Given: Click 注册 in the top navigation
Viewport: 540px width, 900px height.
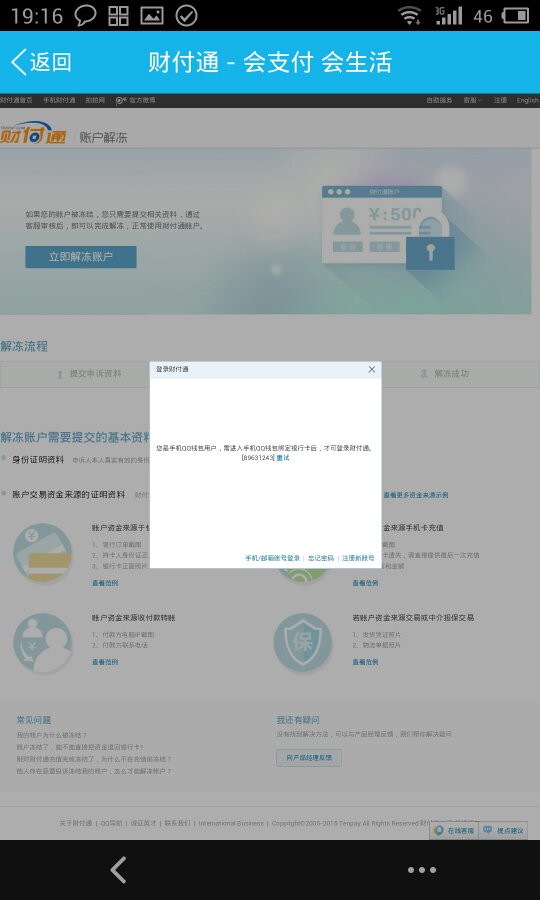Looking at the screenshot, I should 500,100.
